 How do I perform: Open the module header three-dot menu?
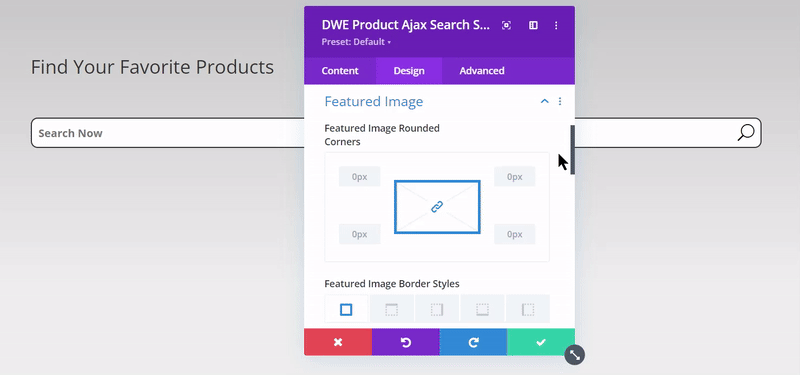click(556, 26)
